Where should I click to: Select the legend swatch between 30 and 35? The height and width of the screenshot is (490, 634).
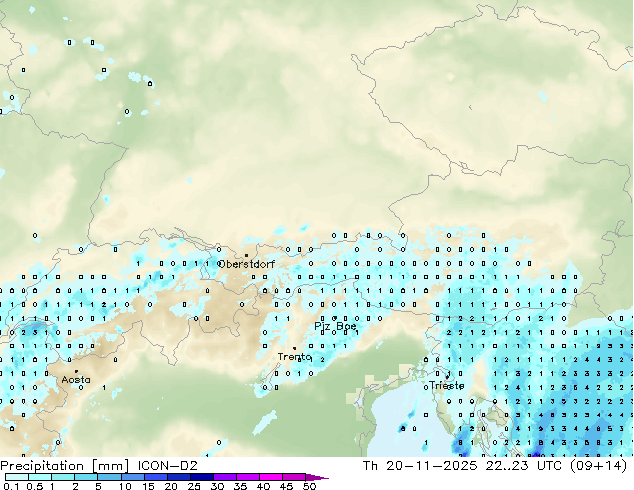[225, 477]
